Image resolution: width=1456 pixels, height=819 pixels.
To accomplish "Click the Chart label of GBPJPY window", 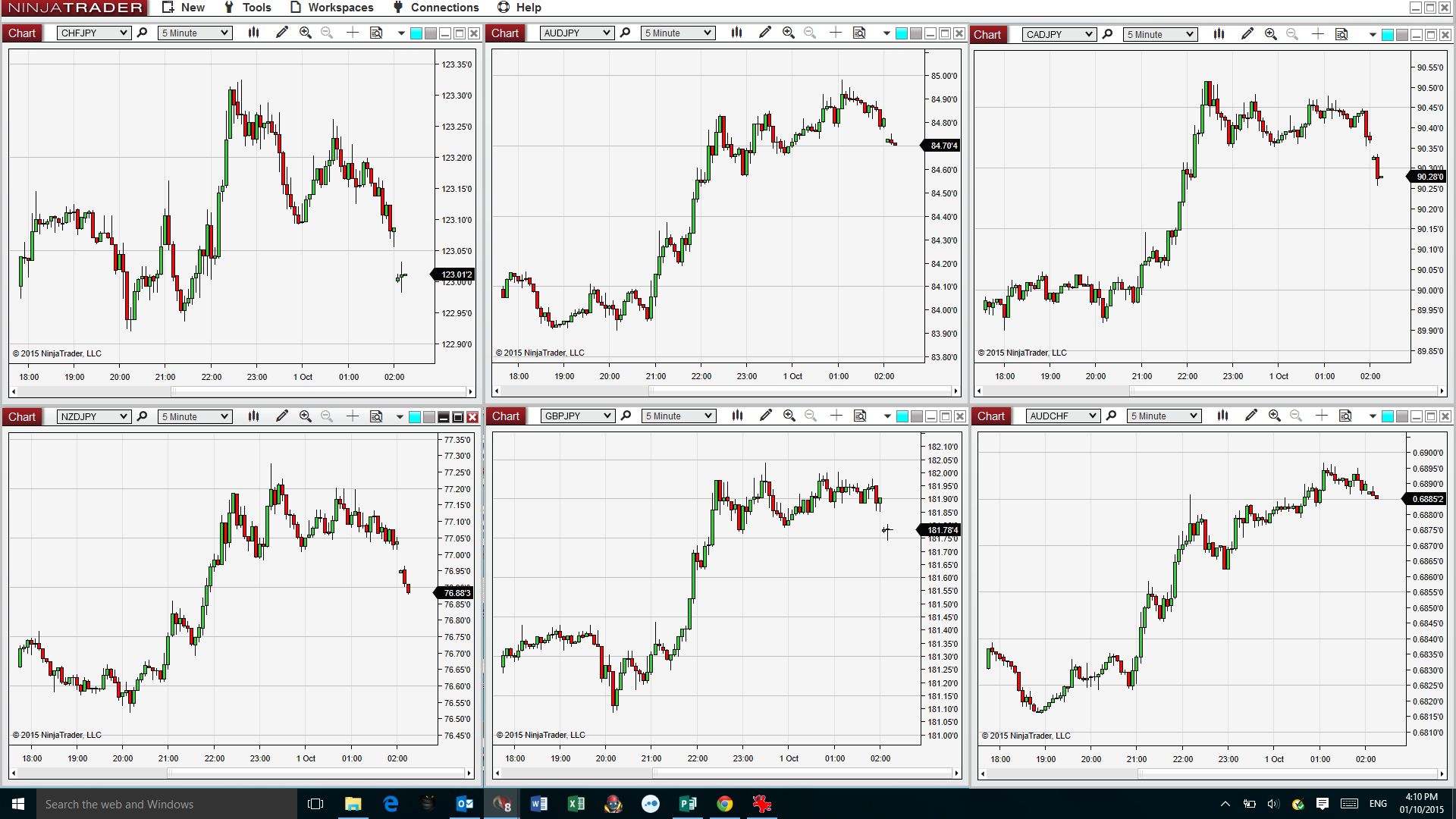I will point(505,416).
